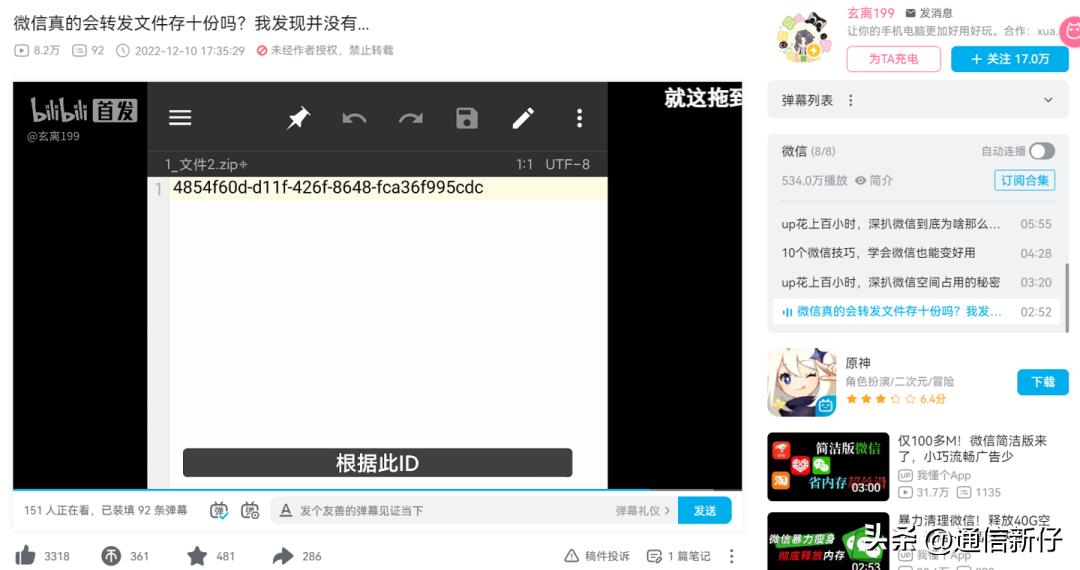
Task: Click the pin icon in editor toolbar
Action: [x=299, y=118]
